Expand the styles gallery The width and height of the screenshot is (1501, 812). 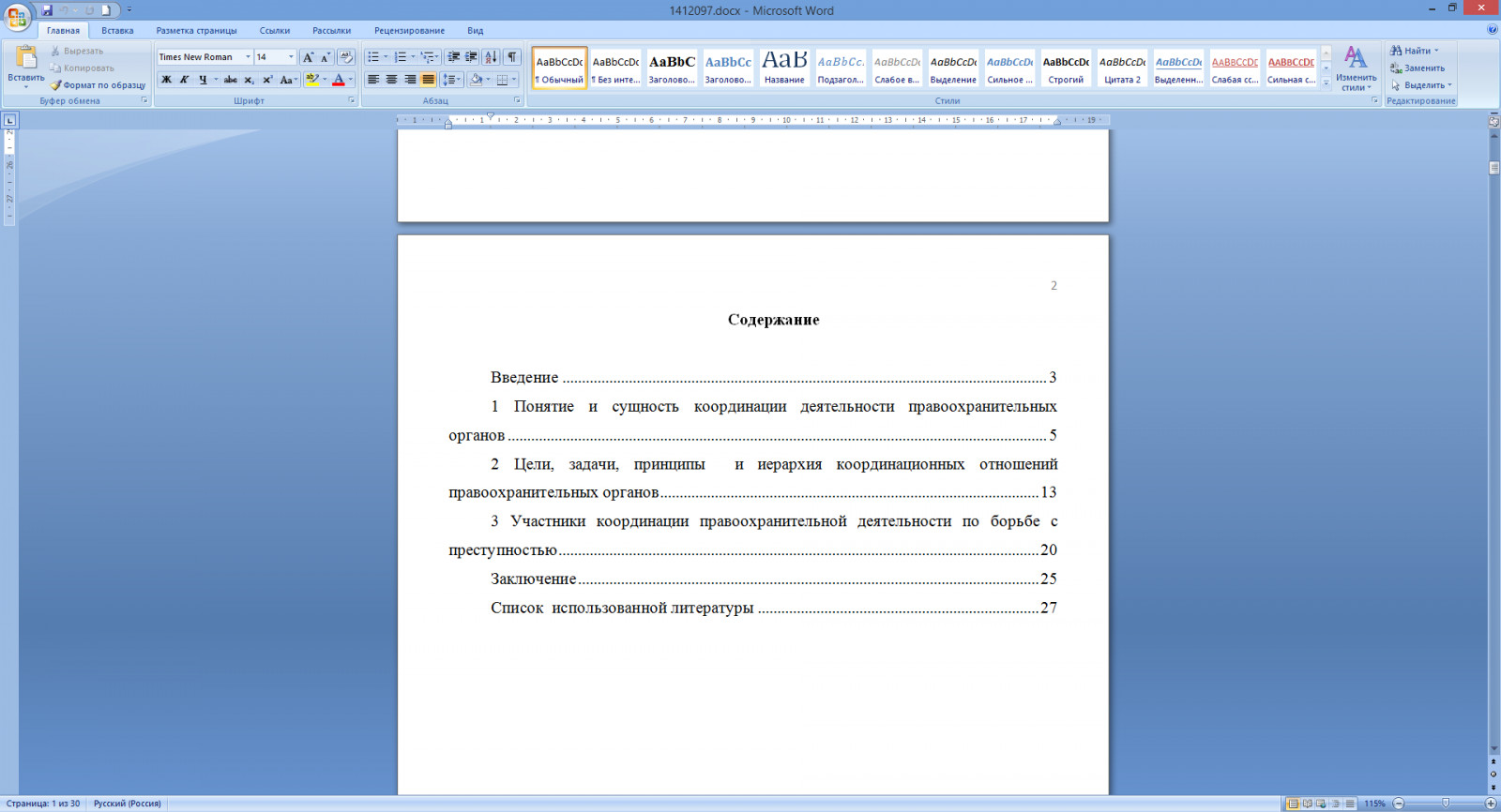[1326, 83]
